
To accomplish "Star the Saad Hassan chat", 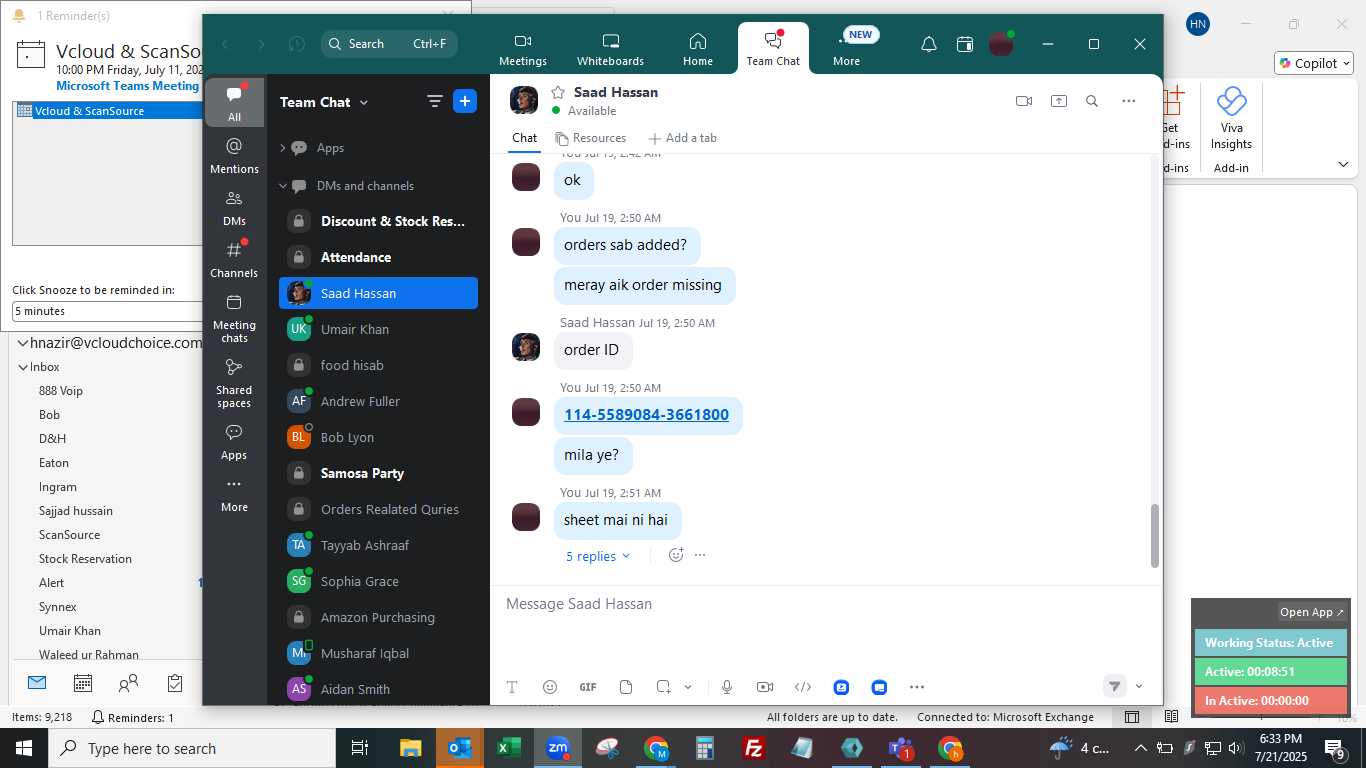I will [x=558, y=92].
